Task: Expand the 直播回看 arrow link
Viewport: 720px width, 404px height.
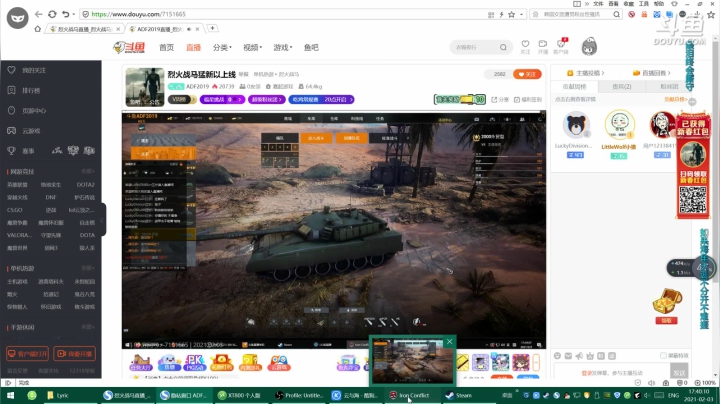Action: click(x=652, y=73)
